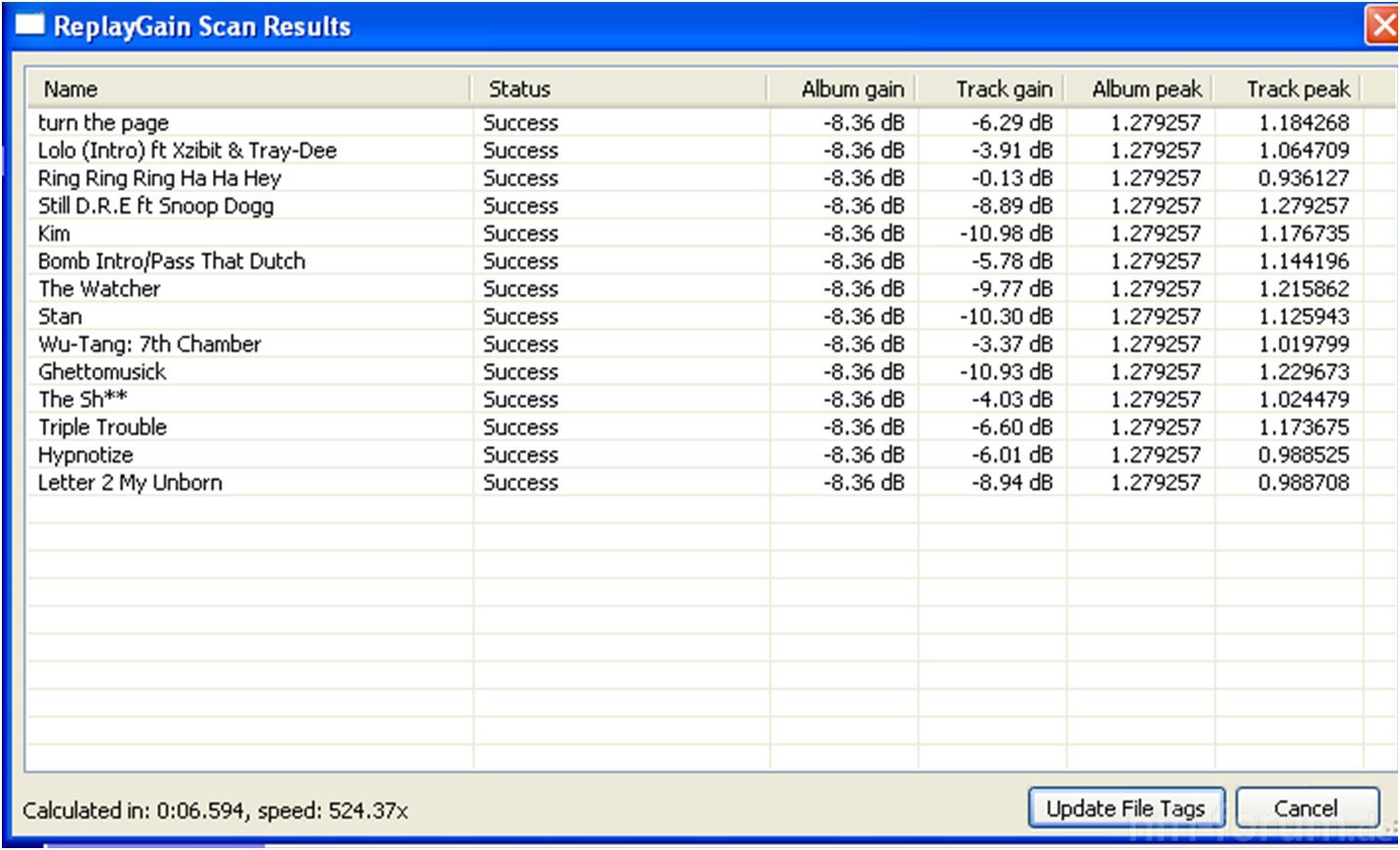The height and width of the screenshot is (850, 1400).
Task: Sort list by Name column header
Action: (x=70, y=89)
